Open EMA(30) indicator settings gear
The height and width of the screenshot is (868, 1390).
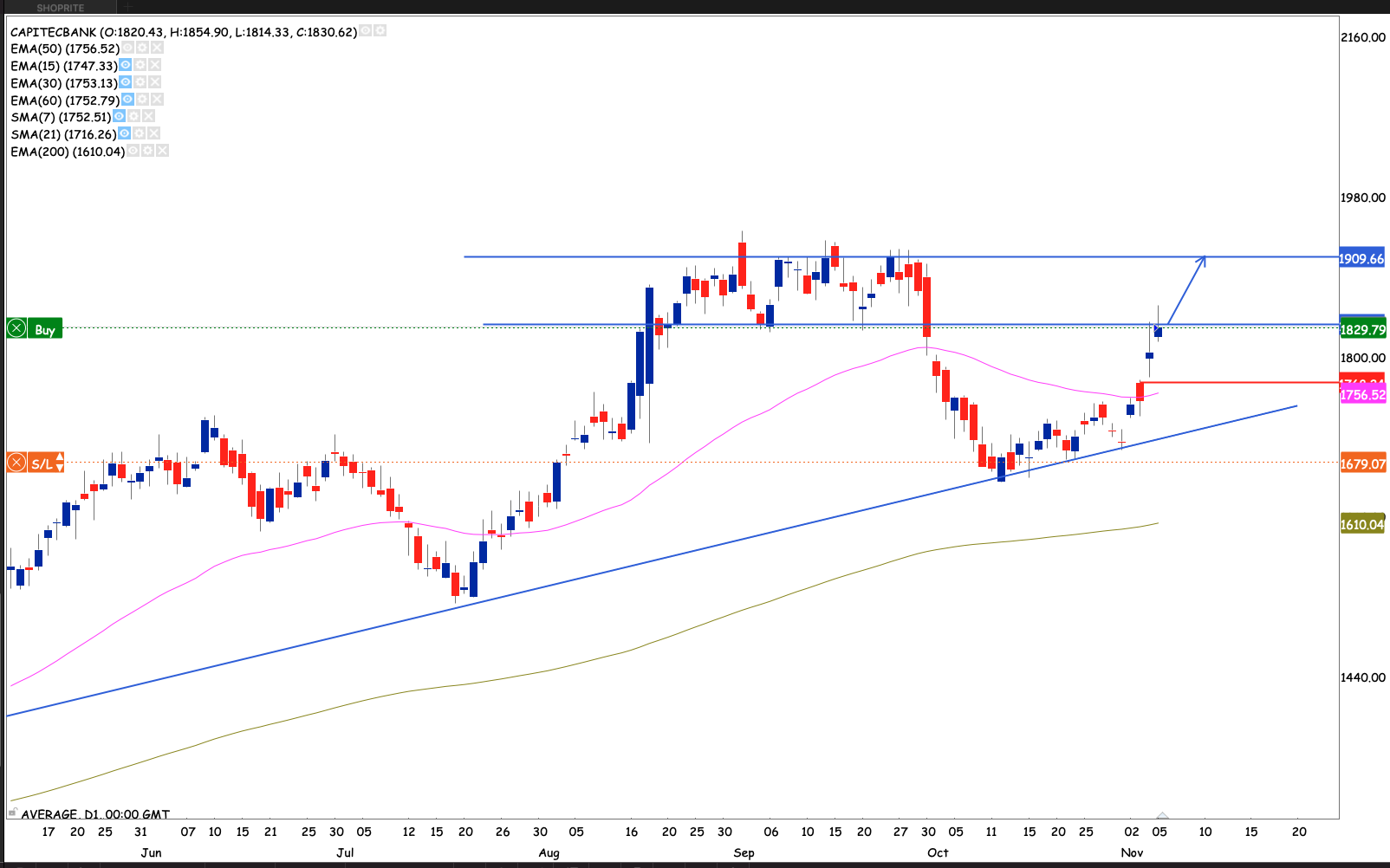(140, 82)
